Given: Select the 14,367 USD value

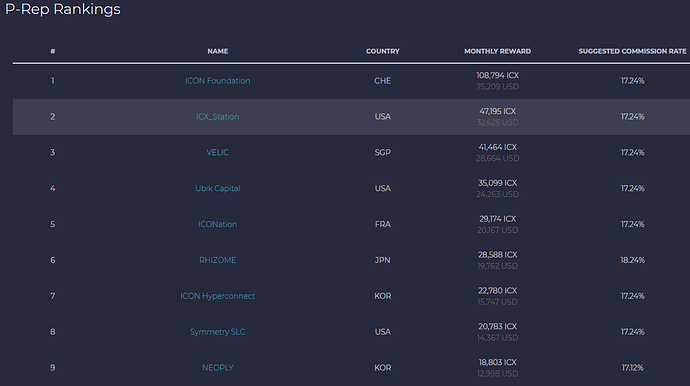Looking at the screenshot, I should 497,338.
